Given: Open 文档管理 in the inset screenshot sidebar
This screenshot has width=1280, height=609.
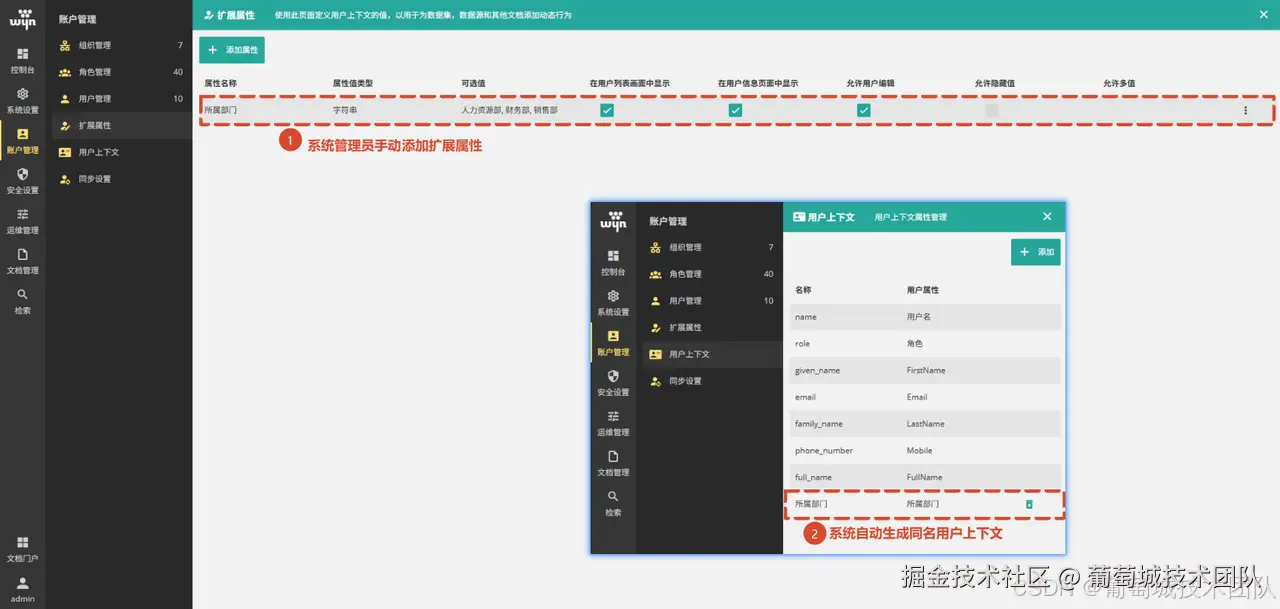Looking at the screenshot, I should [613, 462].
